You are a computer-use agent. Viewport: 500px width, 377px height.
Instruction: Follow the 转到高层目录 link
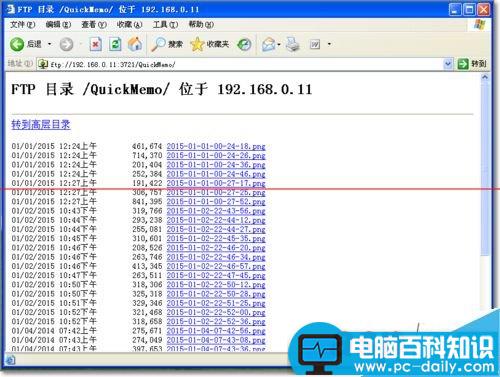click(41, 125)
